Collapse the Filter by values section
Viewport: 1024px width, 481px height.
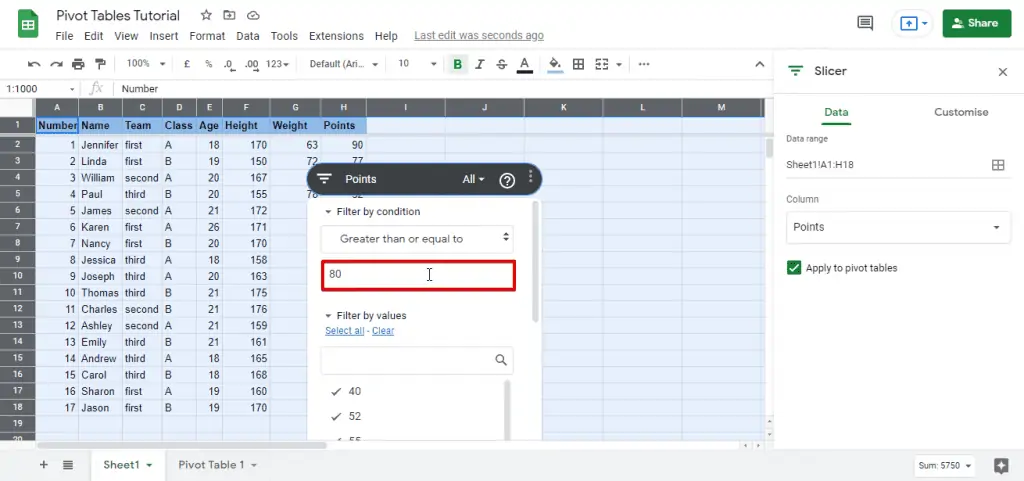[x=328, y=316]
